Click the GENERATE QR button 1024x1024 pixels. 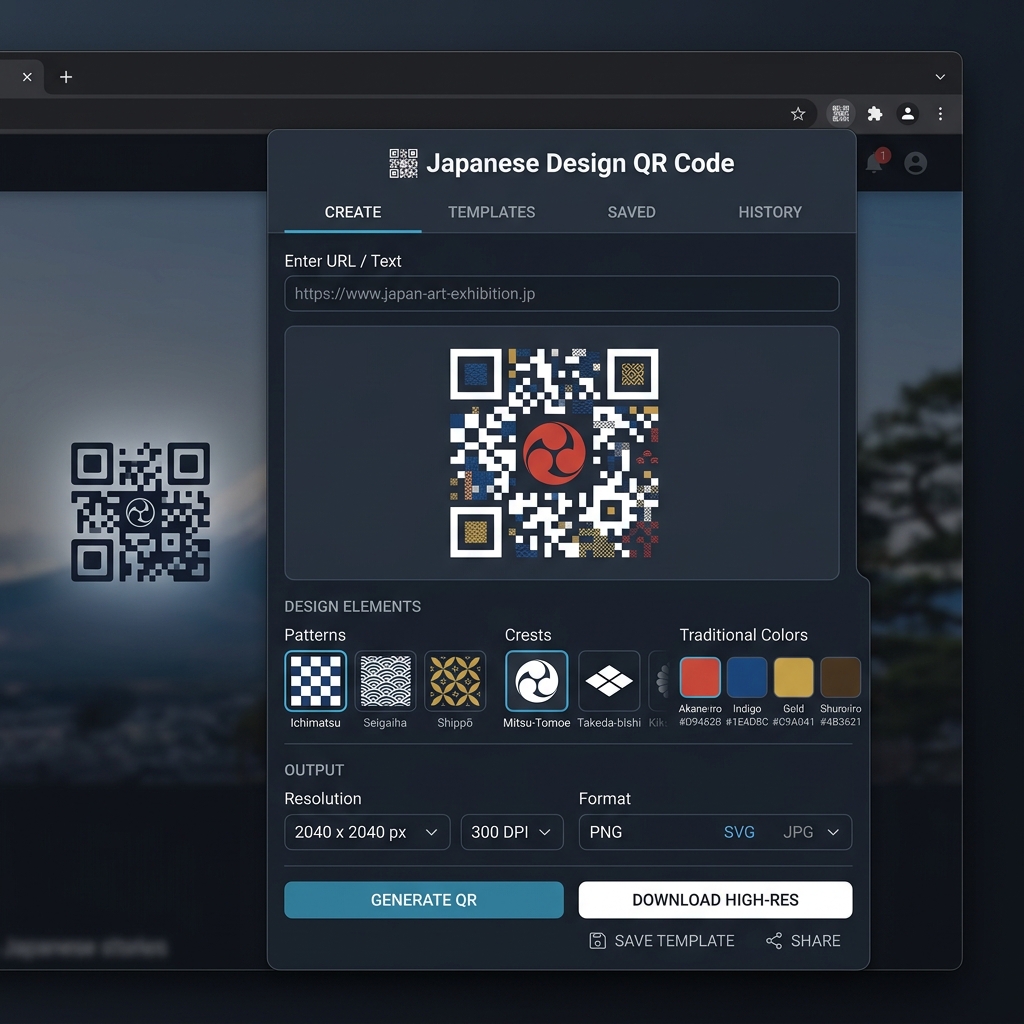pos(424,900)
